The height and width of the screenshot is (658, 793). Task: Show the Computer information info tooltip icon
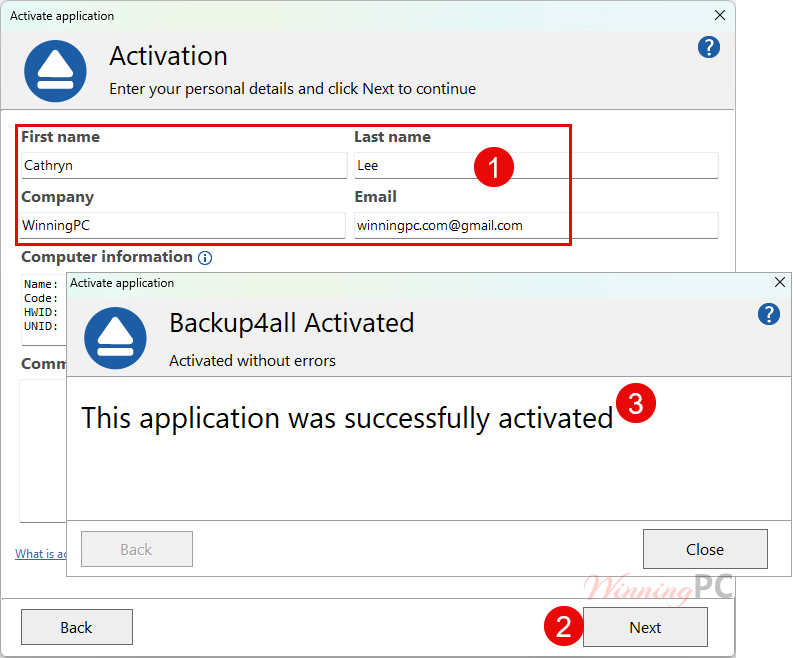(205, 258)
